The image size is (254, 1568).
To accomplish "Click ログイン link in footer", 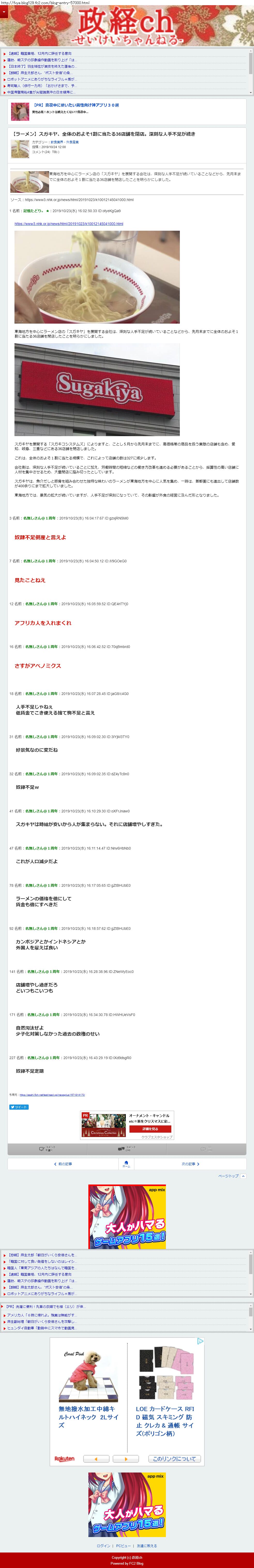I will click(x=104, y=1546).
